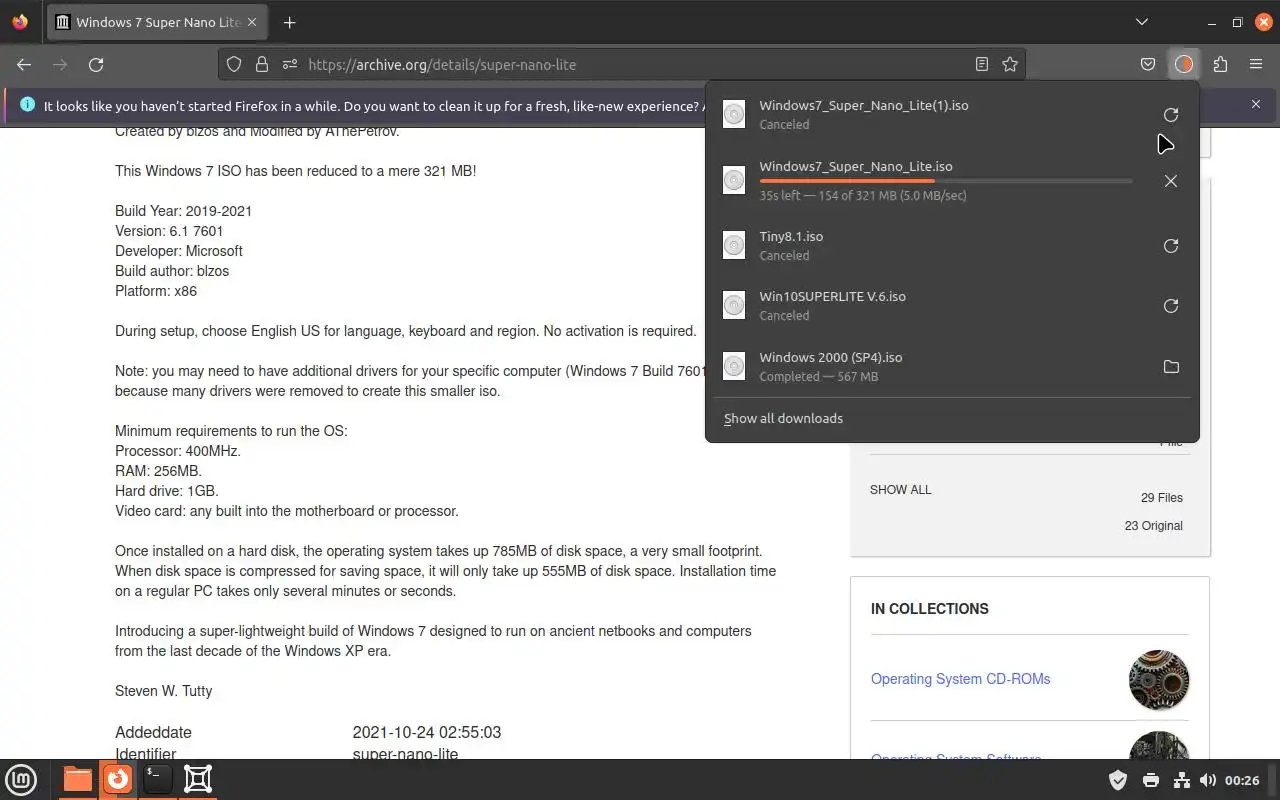This screenshot has height=800, width=1280.
Task: Click the Tiny8.1.iso file icon
Action: (734, 245)
